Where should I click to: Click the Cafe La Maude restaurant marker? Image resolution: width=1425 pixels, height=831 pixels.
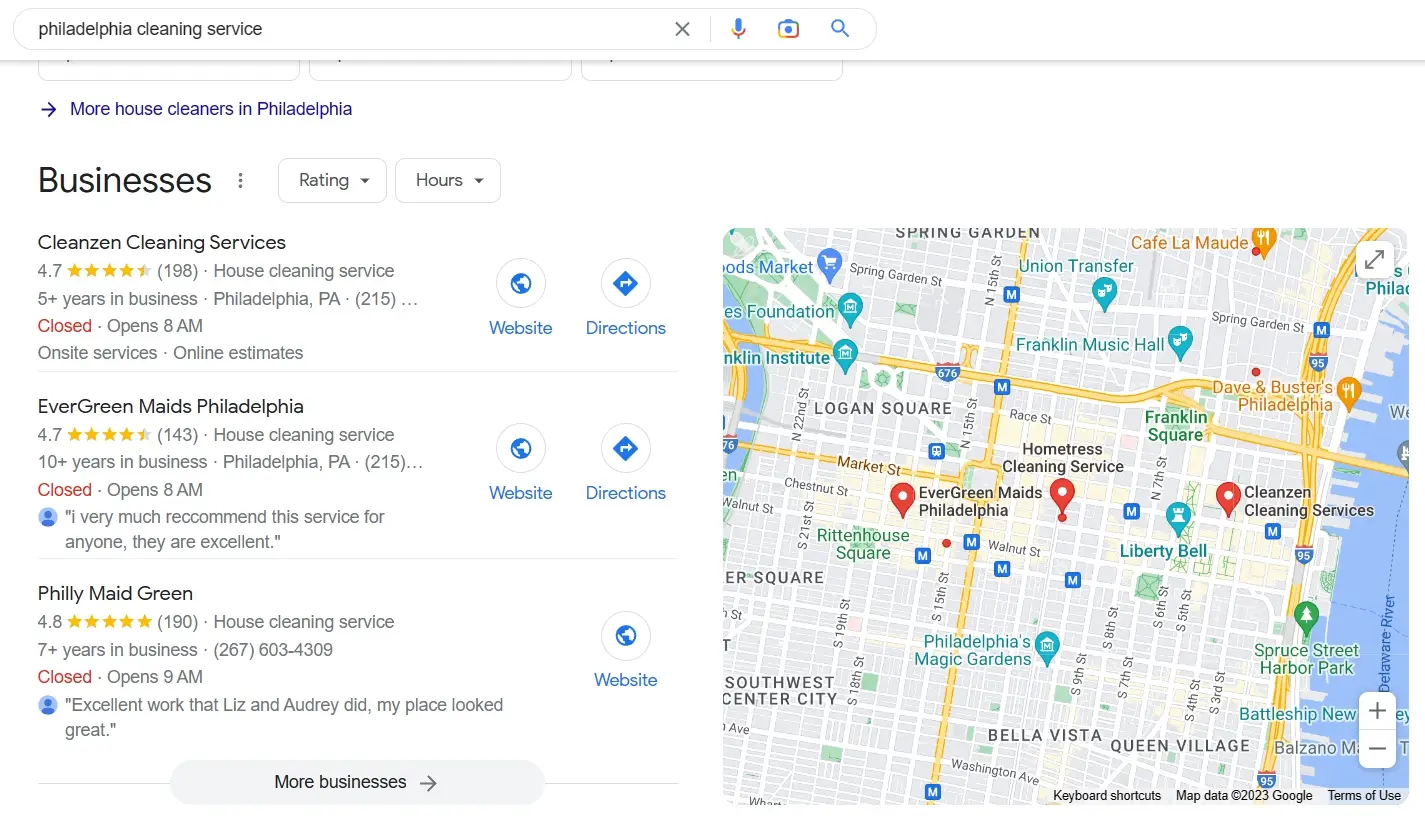click(x=1264, y=240)
